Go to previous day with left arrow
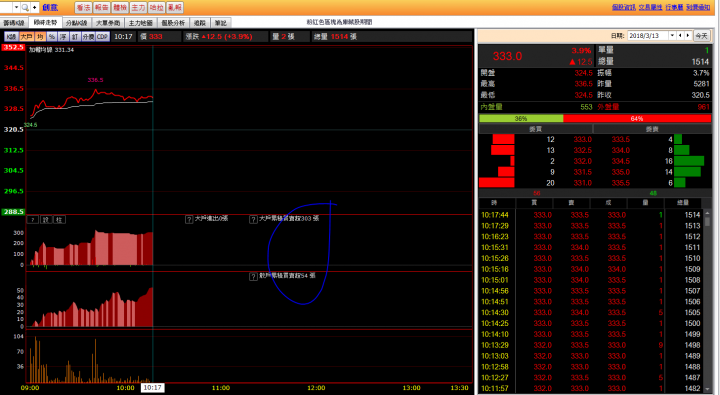720x395 pixels. coord(680,35)
